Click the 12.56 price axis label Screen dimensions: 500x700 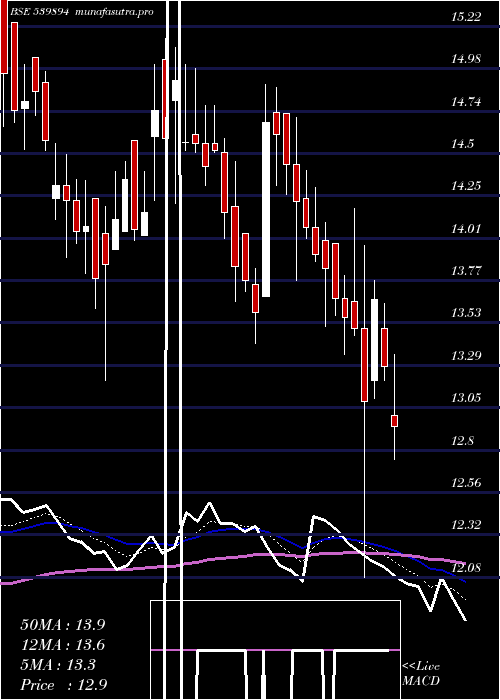pos(466,482)
